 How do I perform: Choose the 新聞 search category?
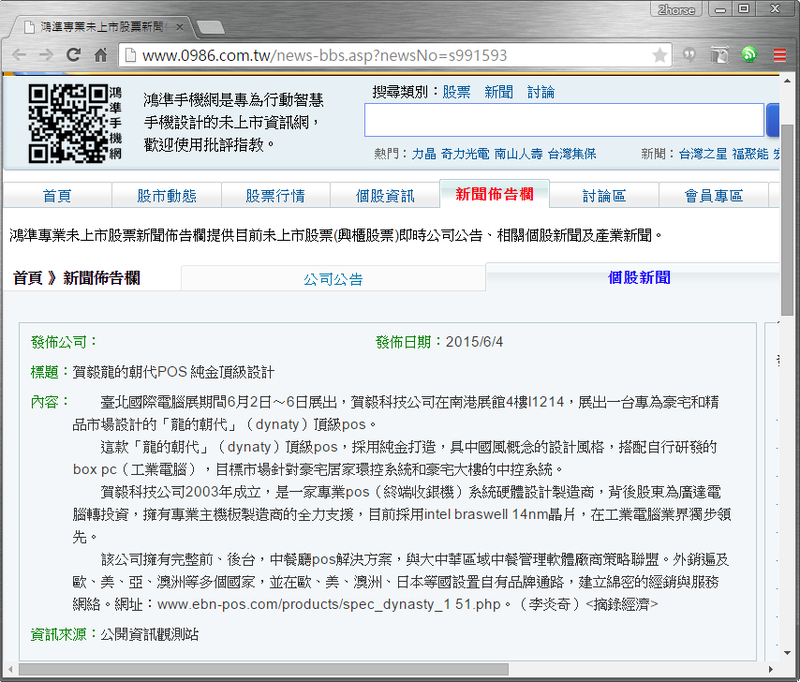(x=498, y=92)
